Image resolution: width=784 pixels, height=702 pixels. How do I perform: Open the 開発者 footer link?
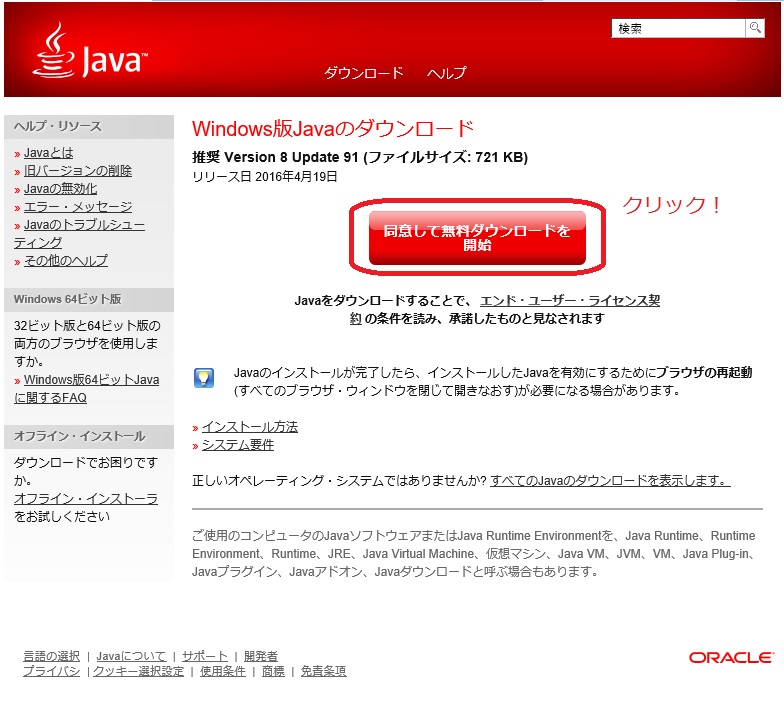click(260, 656)
